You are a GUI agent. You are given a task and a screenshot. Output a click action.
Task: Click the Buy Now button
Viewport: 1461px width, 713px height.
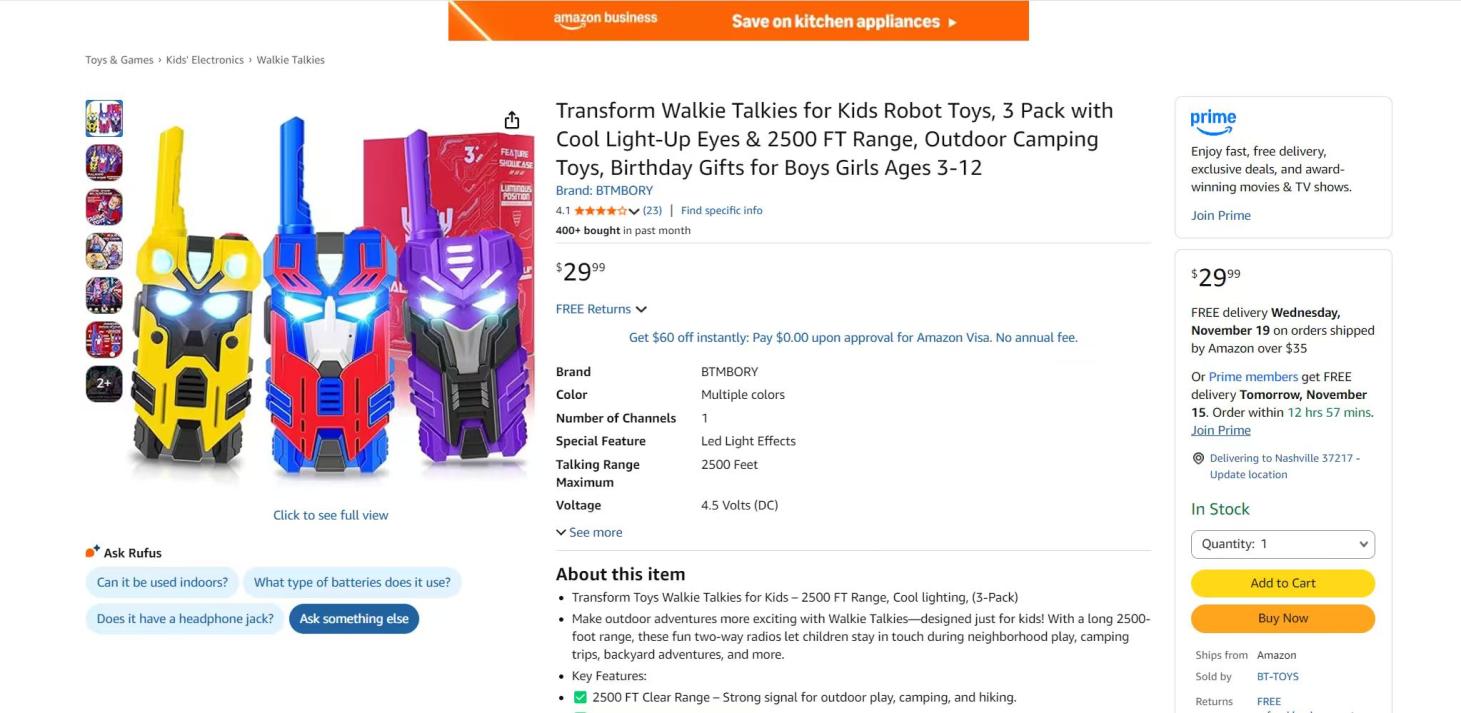point(1282,618)
